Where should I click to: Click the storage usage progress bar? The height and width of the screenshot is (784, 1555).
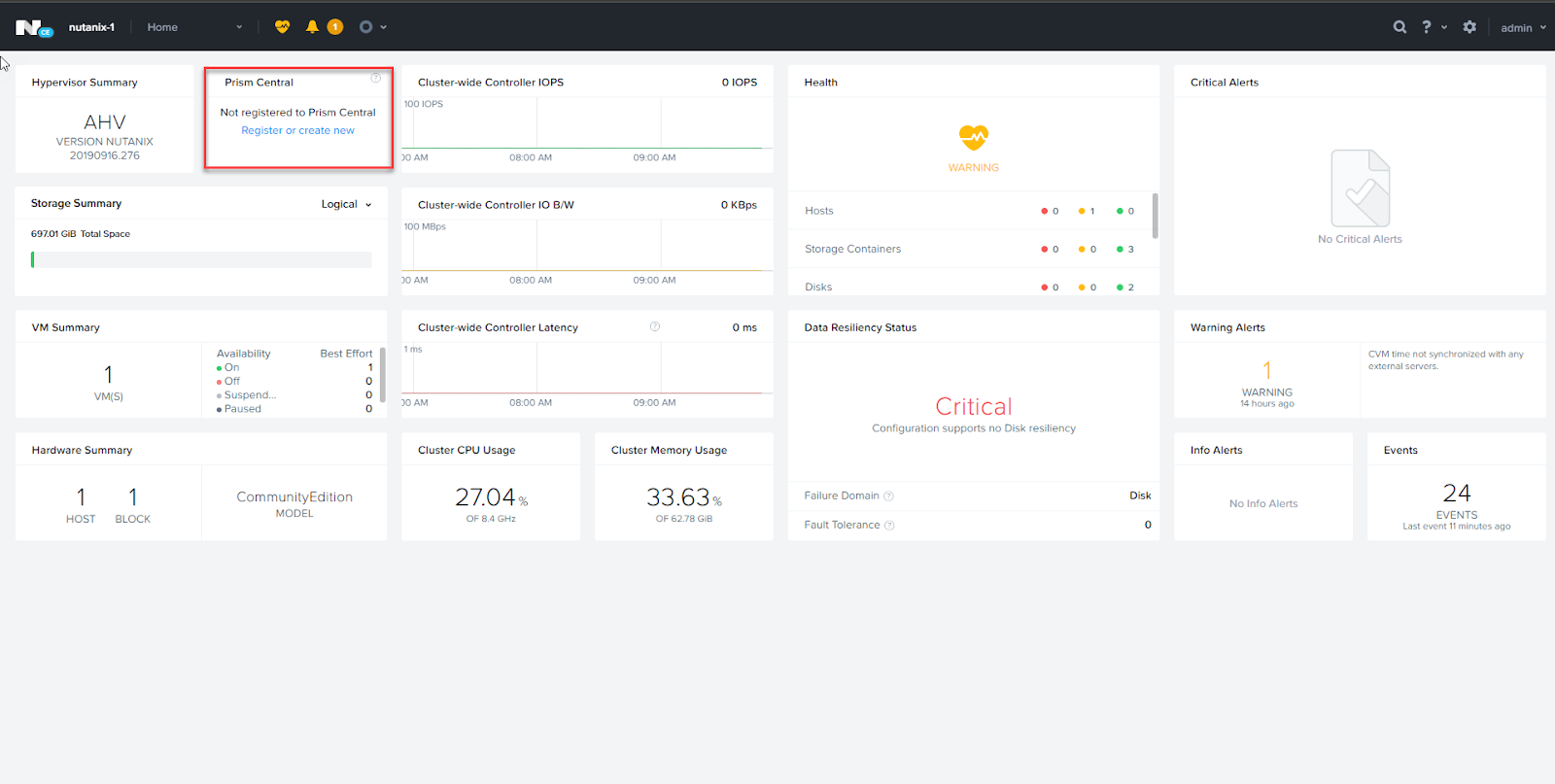pos(201,259)
